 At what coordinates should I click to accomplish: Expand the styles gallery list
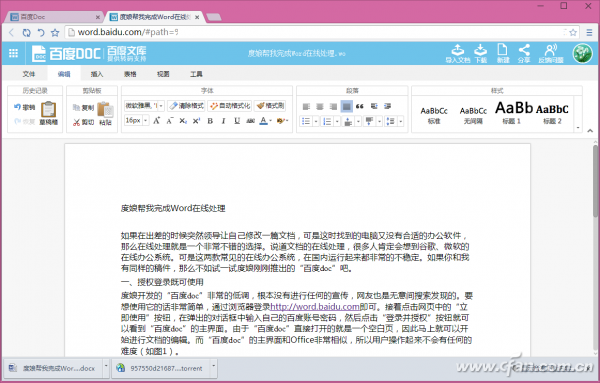(578, 127)
